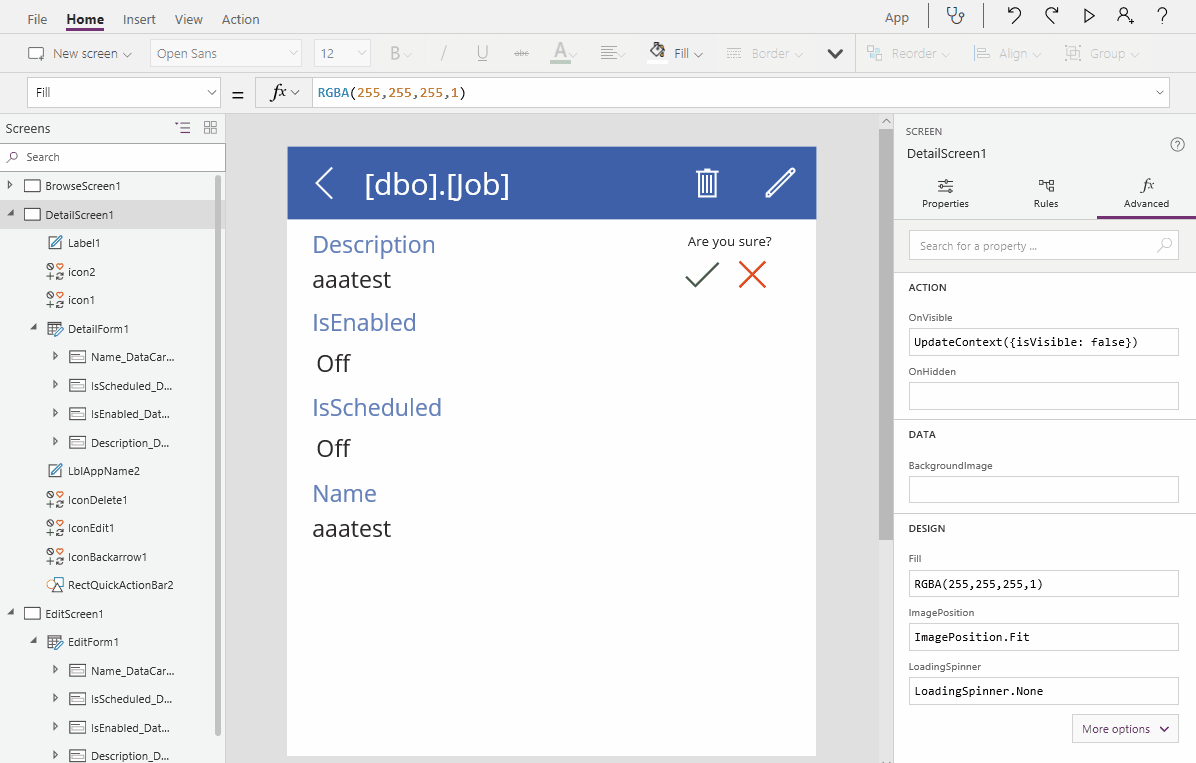Image resolution: width=1196 pixels, height=763 pixels.
Task: Run the app with the Play icon
Action: 1089,17
